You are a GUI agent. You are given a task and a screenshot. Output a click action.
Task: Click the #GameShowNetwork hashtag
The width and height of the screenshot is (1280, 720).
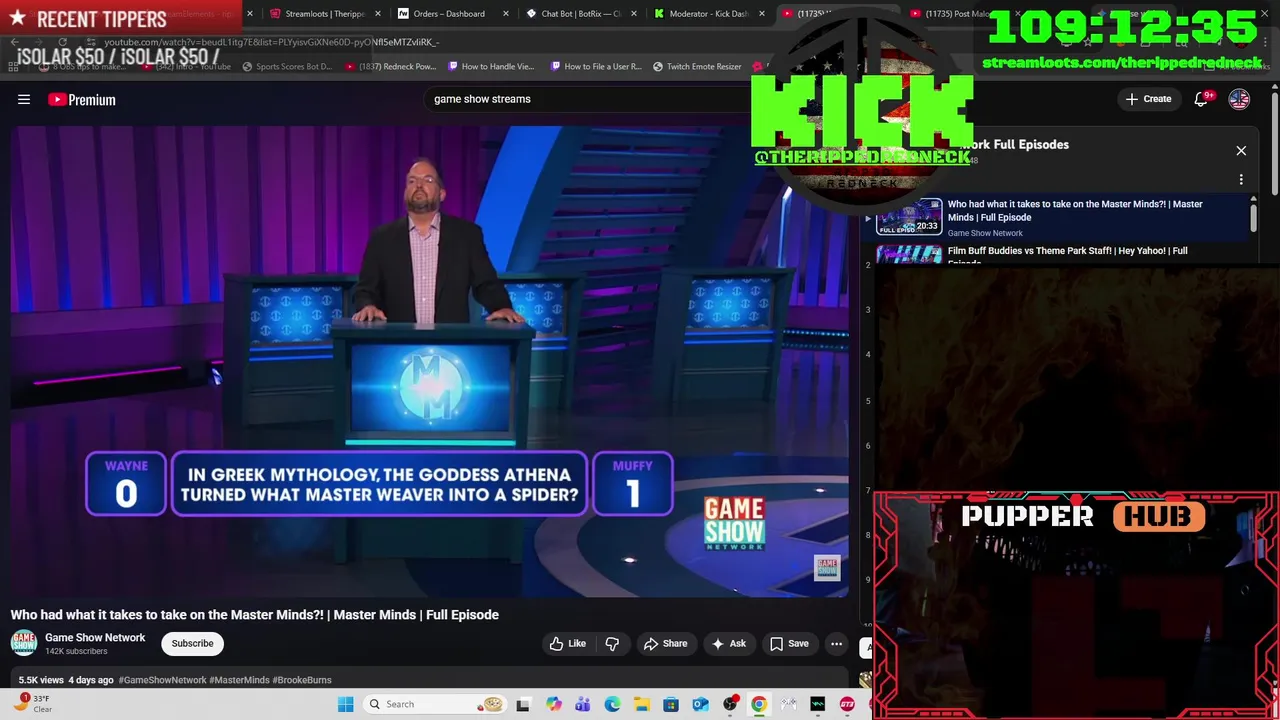(x=162, y=680)
